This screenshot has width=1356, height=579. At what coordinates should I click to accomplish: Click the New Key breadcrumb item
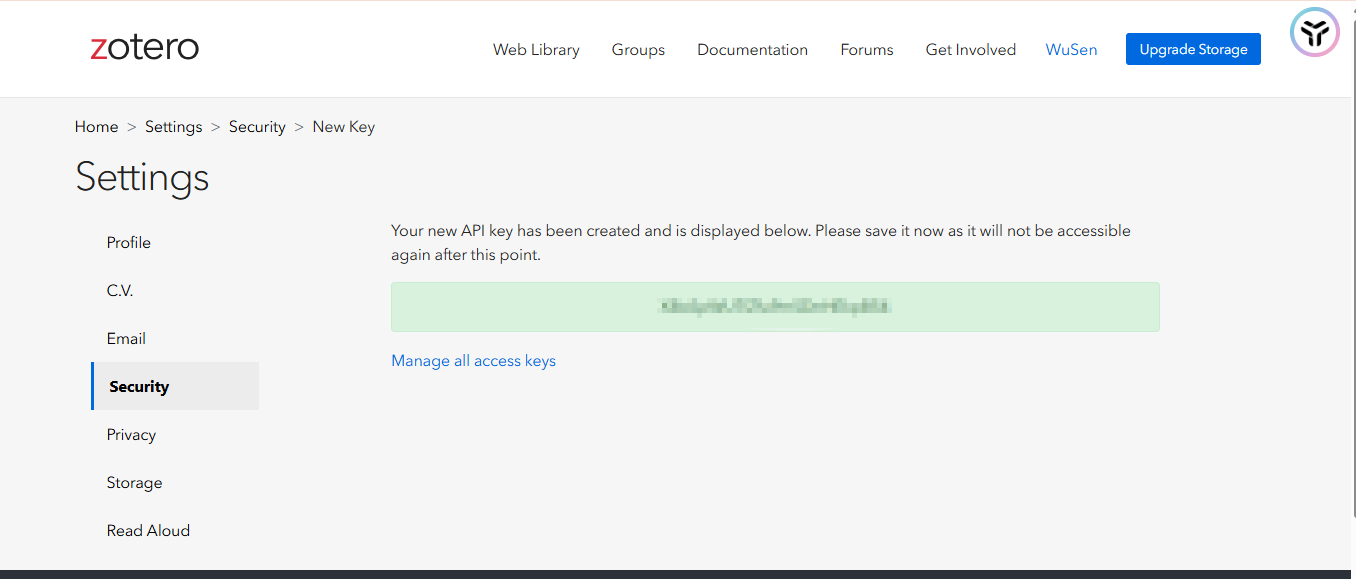click(x=344, y=127)
